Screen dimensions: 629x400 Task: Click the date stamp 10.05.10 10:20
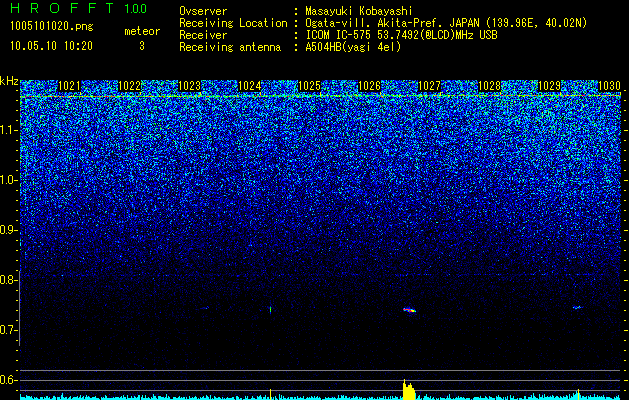click(51, 46)
